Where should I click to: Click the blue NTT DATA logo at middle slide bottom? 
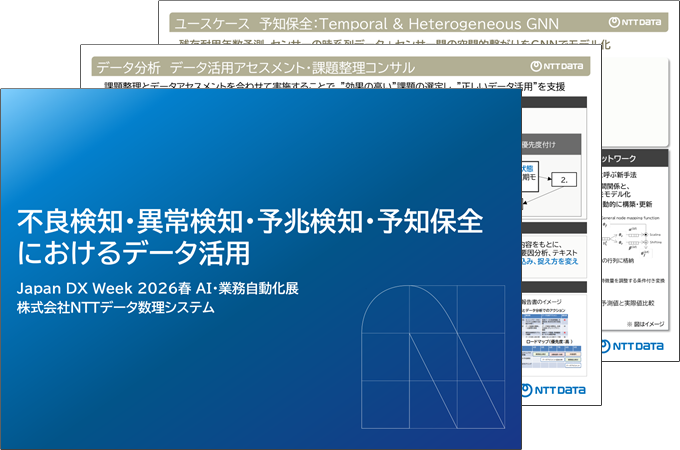[553, 390]
